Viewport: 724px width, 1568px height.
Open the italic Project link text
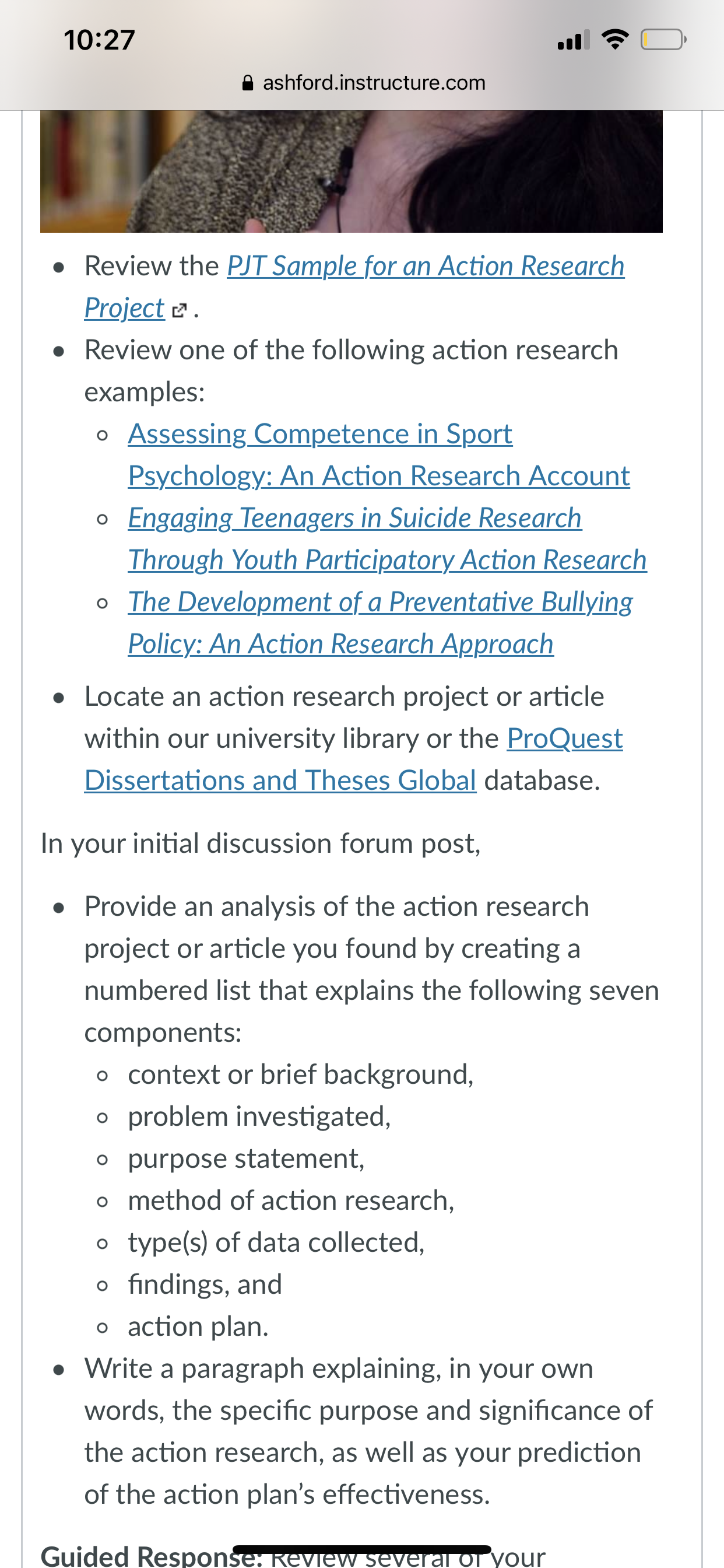[x=124, y=308]
